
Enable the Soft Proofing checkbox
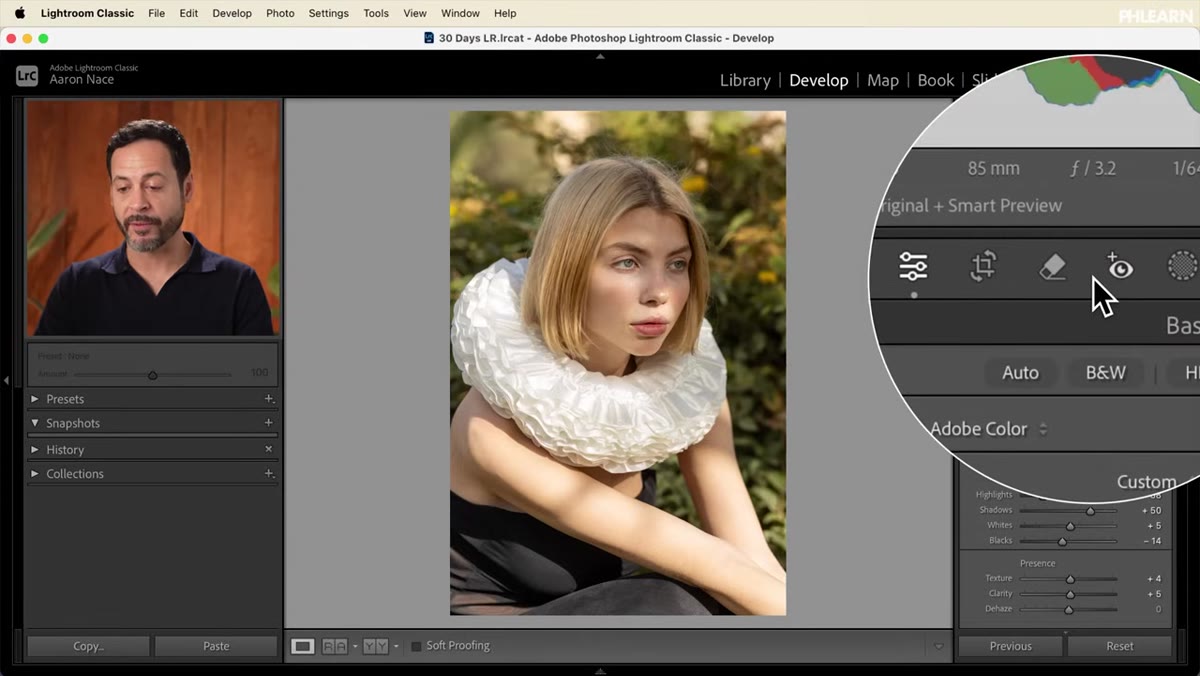click(x=417, y=646)
